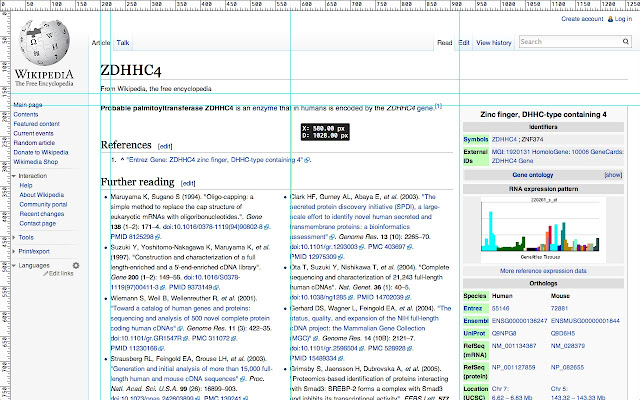The height and width of the screenshot is (400, 640).
Task: Click the Languages settings gear icon
Action: pos(75,265)
